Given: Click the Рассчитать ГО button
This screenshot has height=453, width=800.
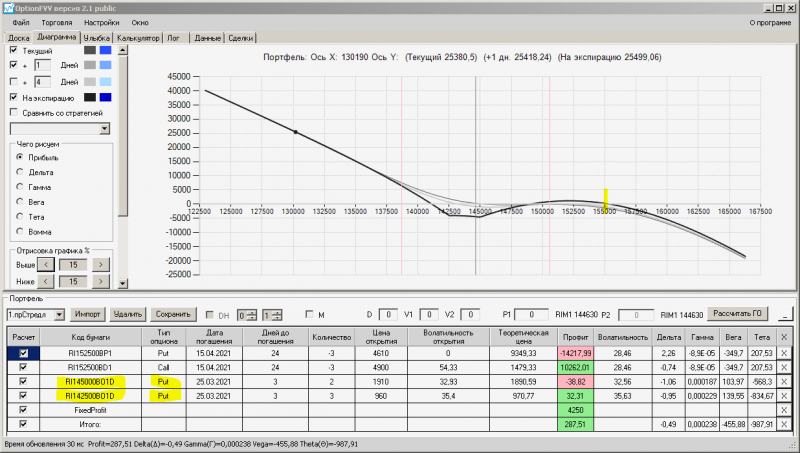Looking at the screenshot, I should click(x=737, y=314).
